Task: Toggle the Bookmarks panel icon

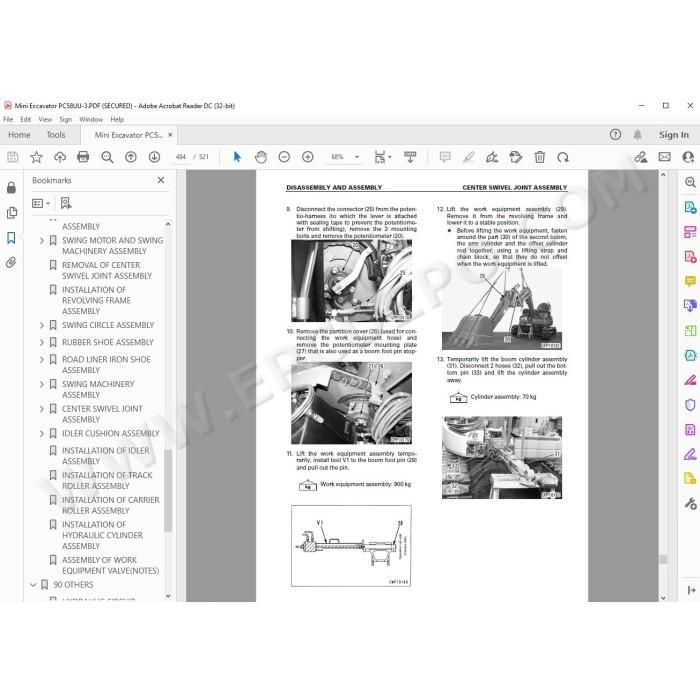Action: [12, 238]
